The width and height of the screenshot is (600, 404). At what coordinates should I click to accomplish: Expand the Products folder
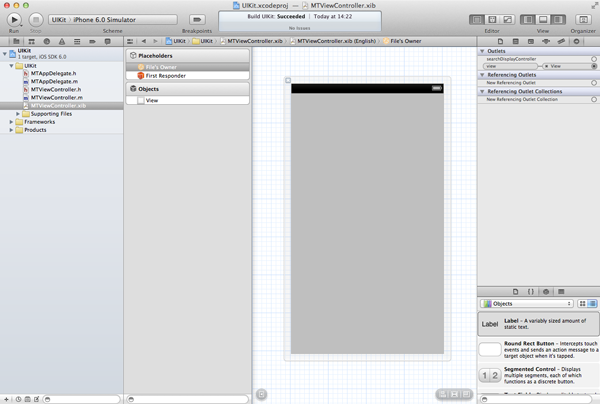coord(11,130)
